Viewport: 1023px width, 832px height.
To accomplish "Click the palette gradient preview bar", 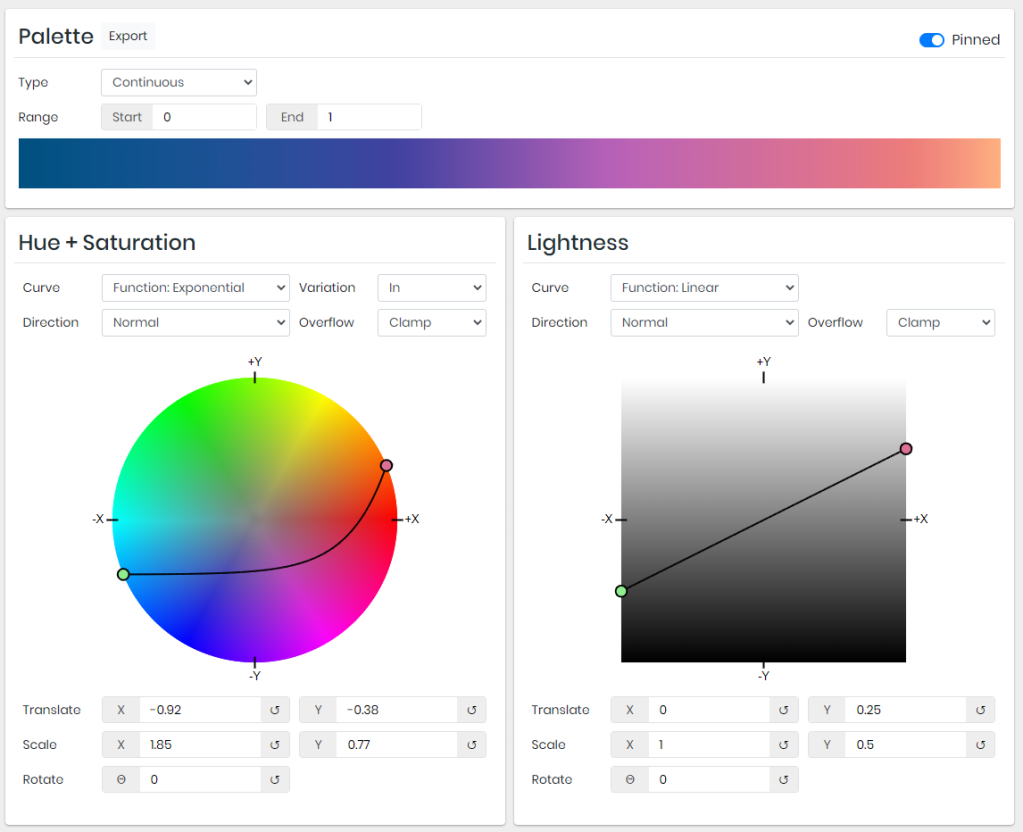I will [x=509, y=163].
